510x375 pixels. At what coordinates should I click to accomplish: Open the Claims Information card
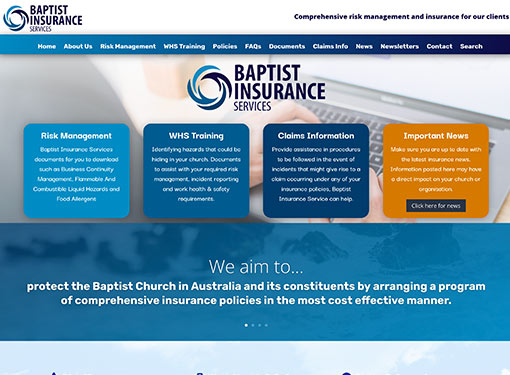coord(316,171)
